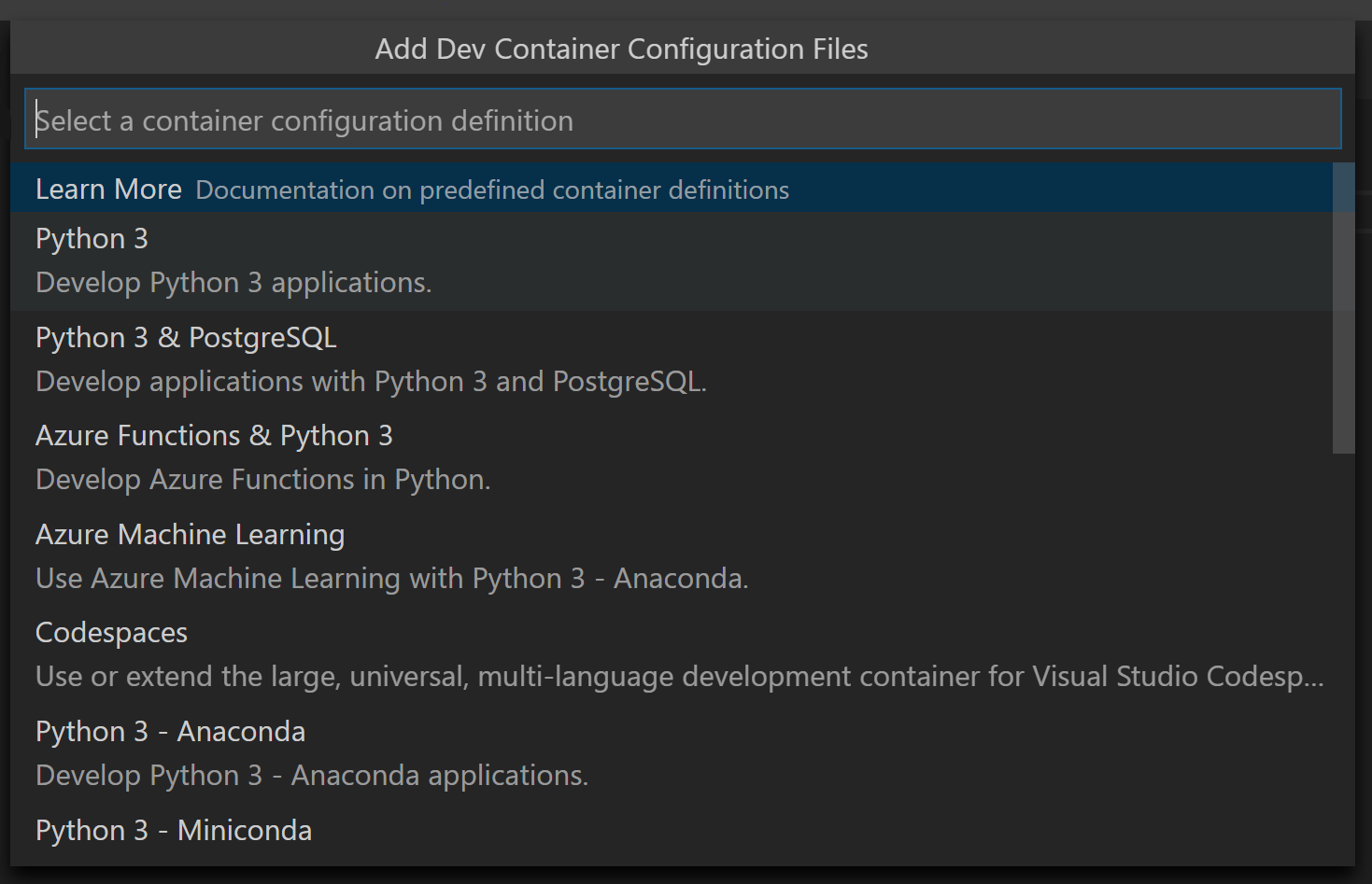The height and width of the screenshot is (884, 1372).
Task: Click the Develop Azure Functions in Python description
Action: (262, 480)
